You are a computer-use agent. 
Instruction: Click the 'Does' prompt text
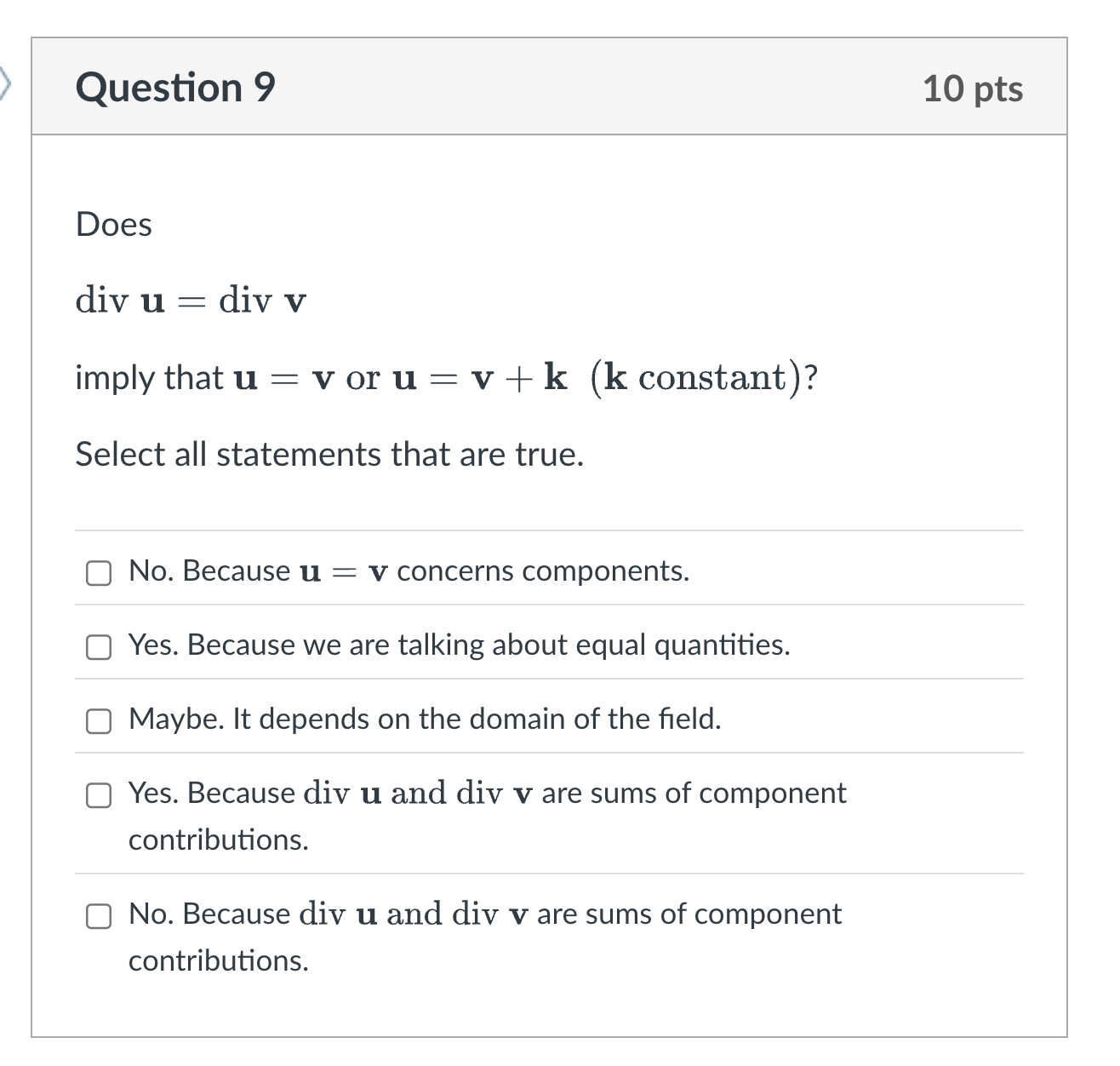113,224
